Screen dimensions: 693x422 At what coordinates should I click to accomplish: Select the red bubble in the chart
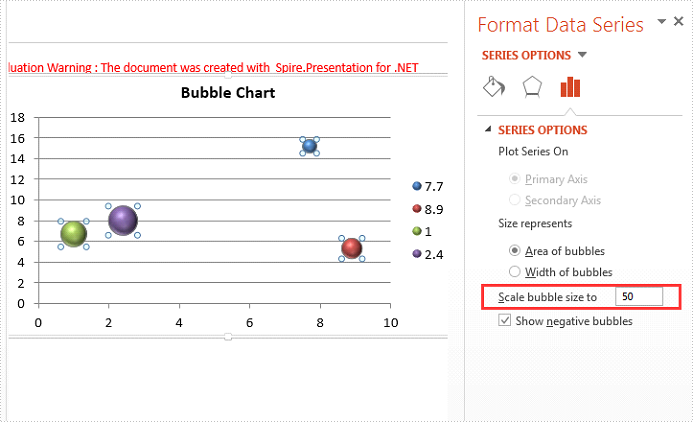pyautogui.click(x=352, y=248)
